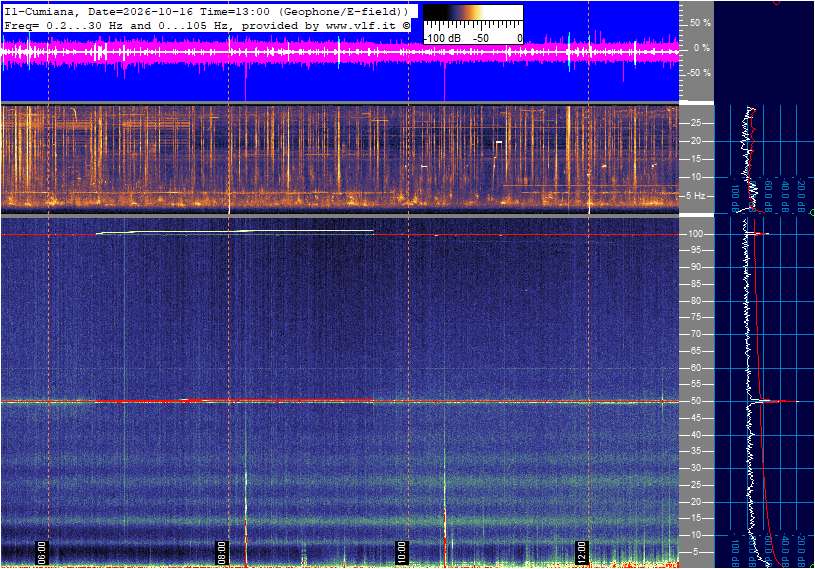
Task: Click the bright white dash near 20 Hz in the geophone spectrogram
Action: [x=499, y=141]
